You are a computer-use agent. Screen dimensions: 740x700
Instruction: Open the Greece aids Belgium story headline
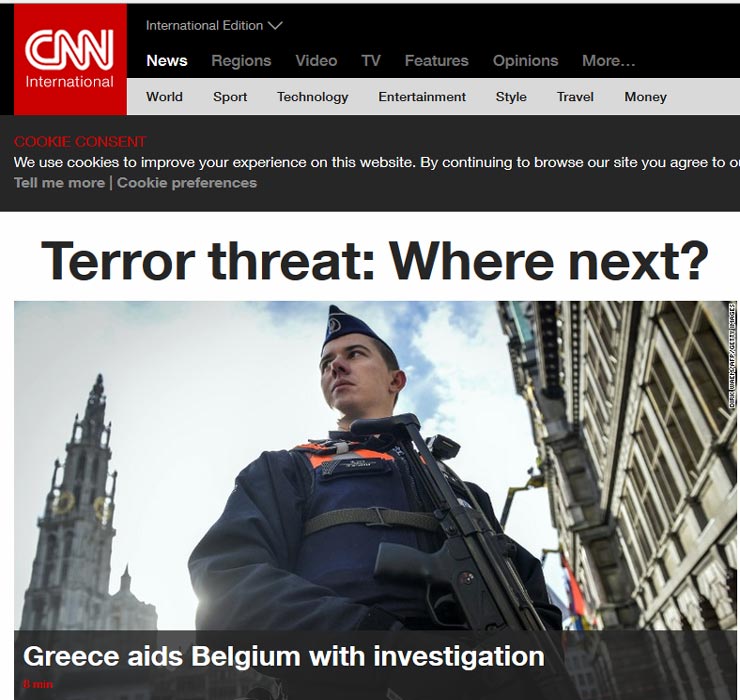coord(284,656)
